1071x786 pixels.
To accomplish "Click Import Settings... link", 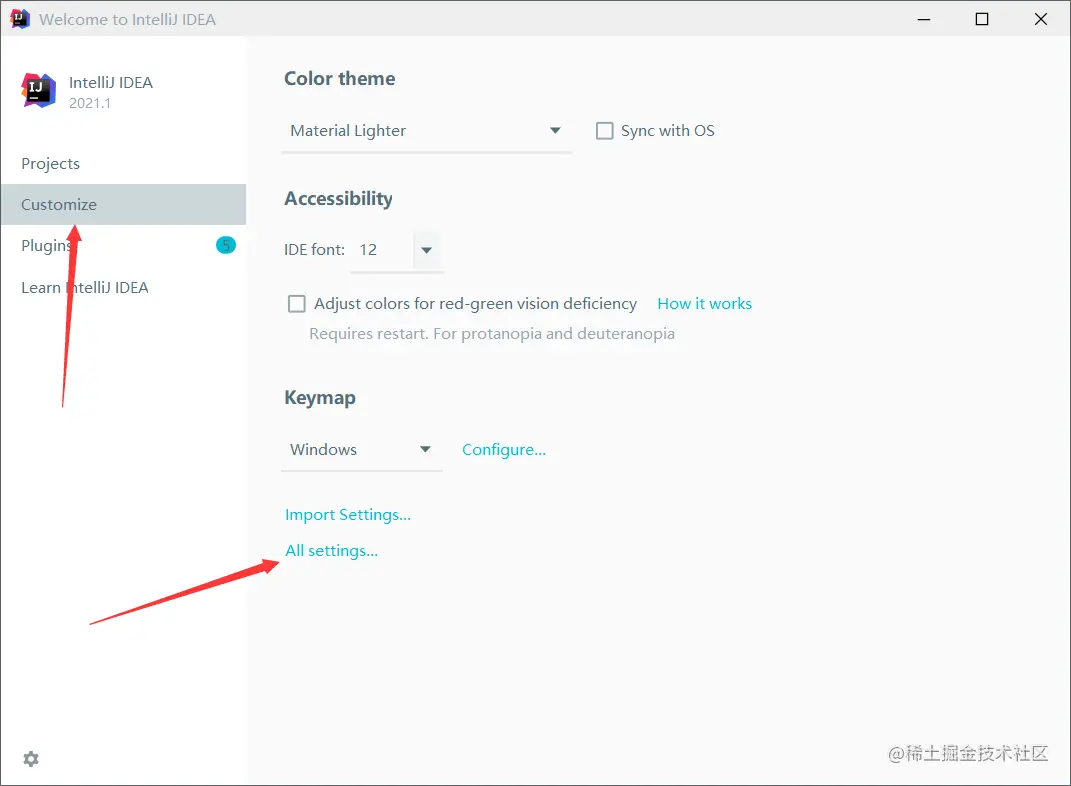I will point(348,515).
